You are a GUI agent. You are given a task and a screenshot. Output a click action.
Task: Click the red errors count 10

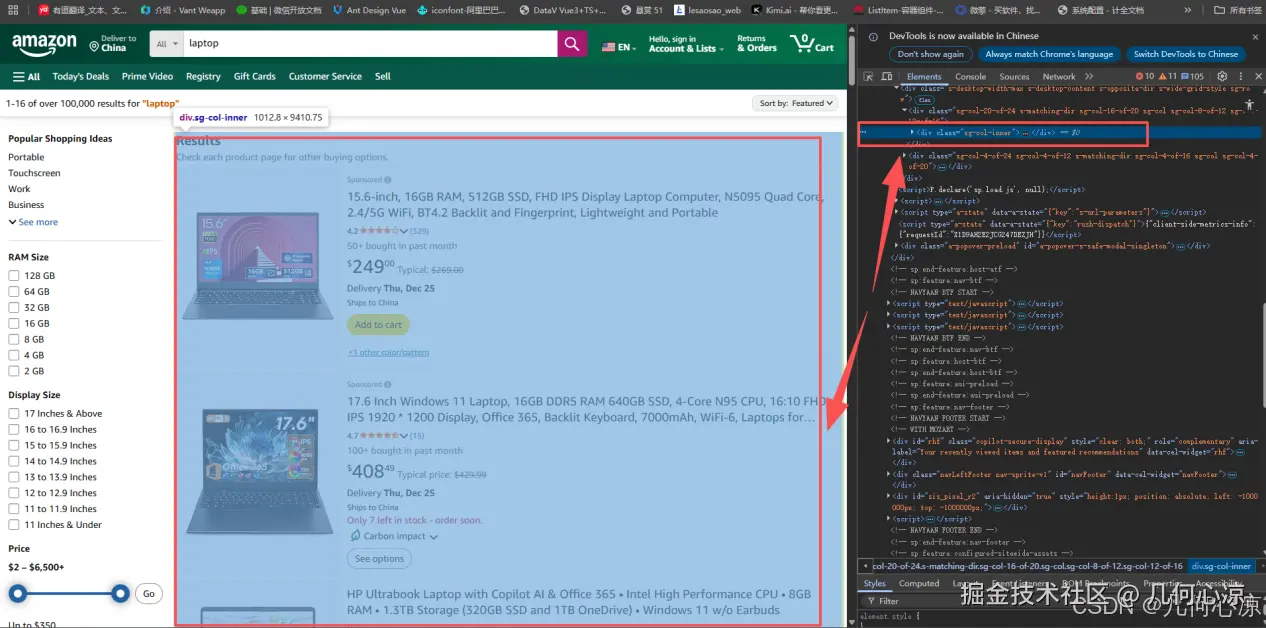[x=1145, y=76]
